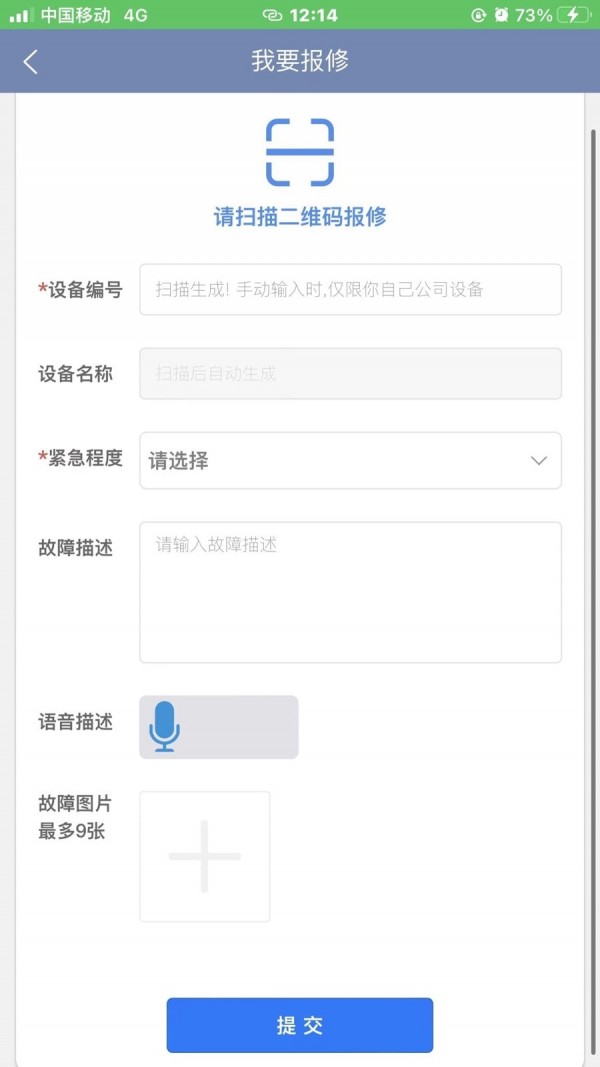This screenshot has width=600, height=1067.
Task: Tap the 故障描述 fault description text area
Action: coord(350,590)
